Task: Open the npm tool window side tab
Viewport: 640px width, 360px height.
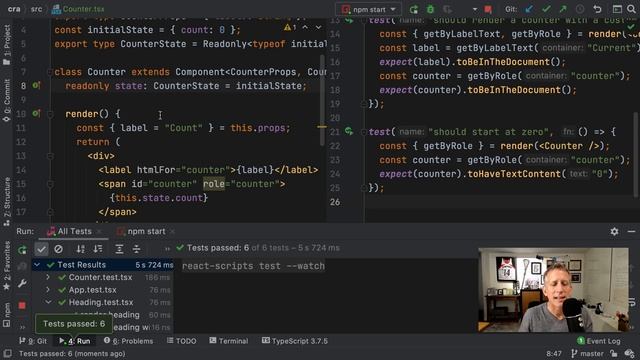Action: pyautogui.click(x=7, y=315)
